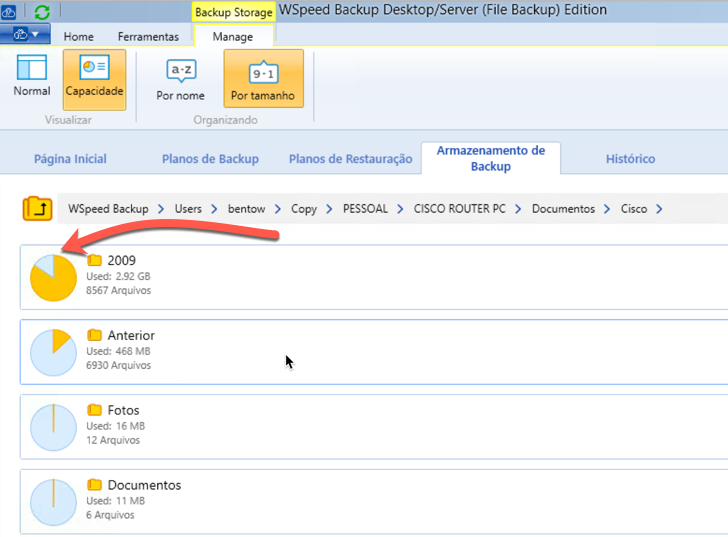Navigate to Documentos breadcrumb
728x537 pixels.
coord(563,209)
